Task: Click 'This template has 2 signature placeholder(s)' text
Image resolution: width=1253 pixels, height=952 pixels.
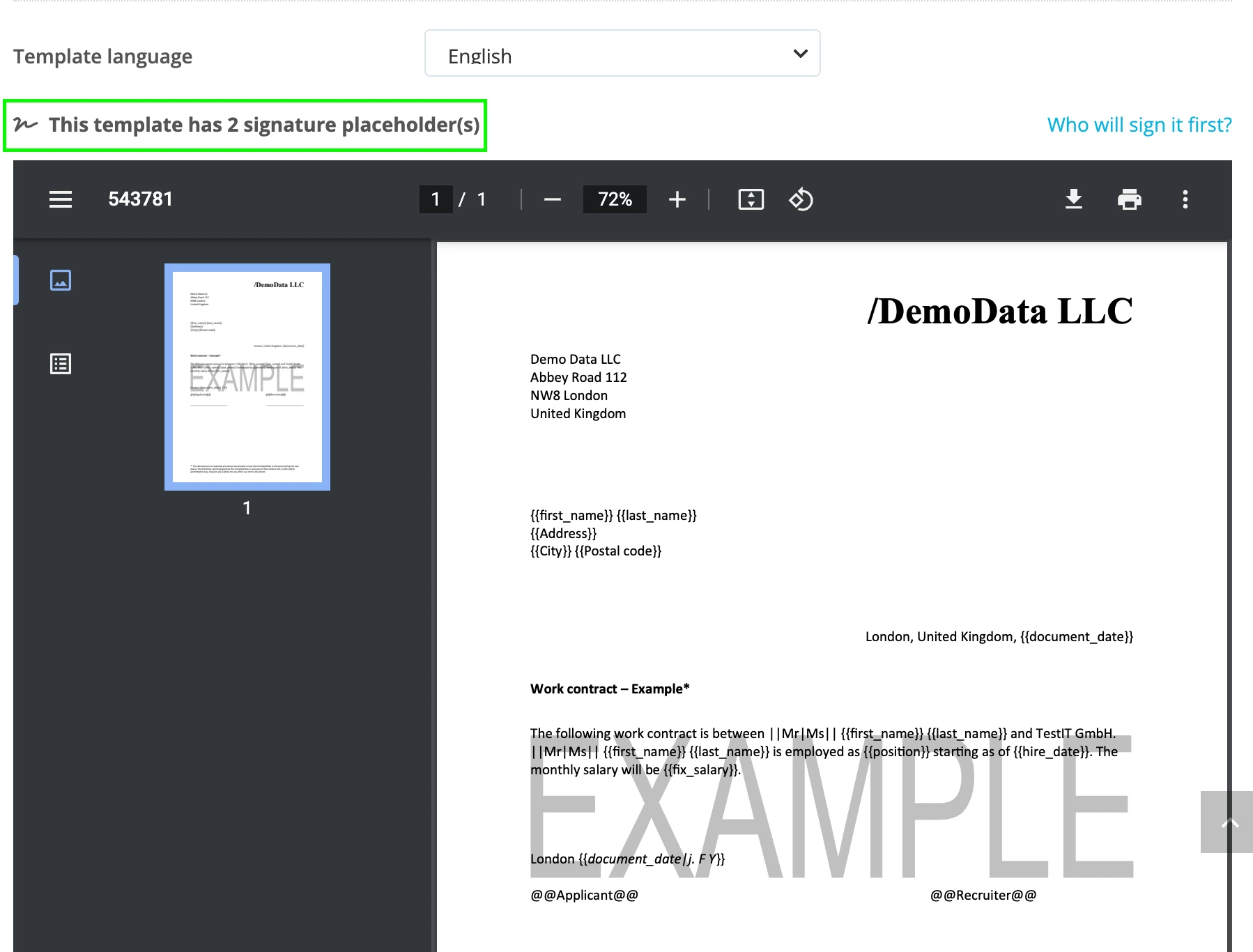Action: [x=264, y=125]
